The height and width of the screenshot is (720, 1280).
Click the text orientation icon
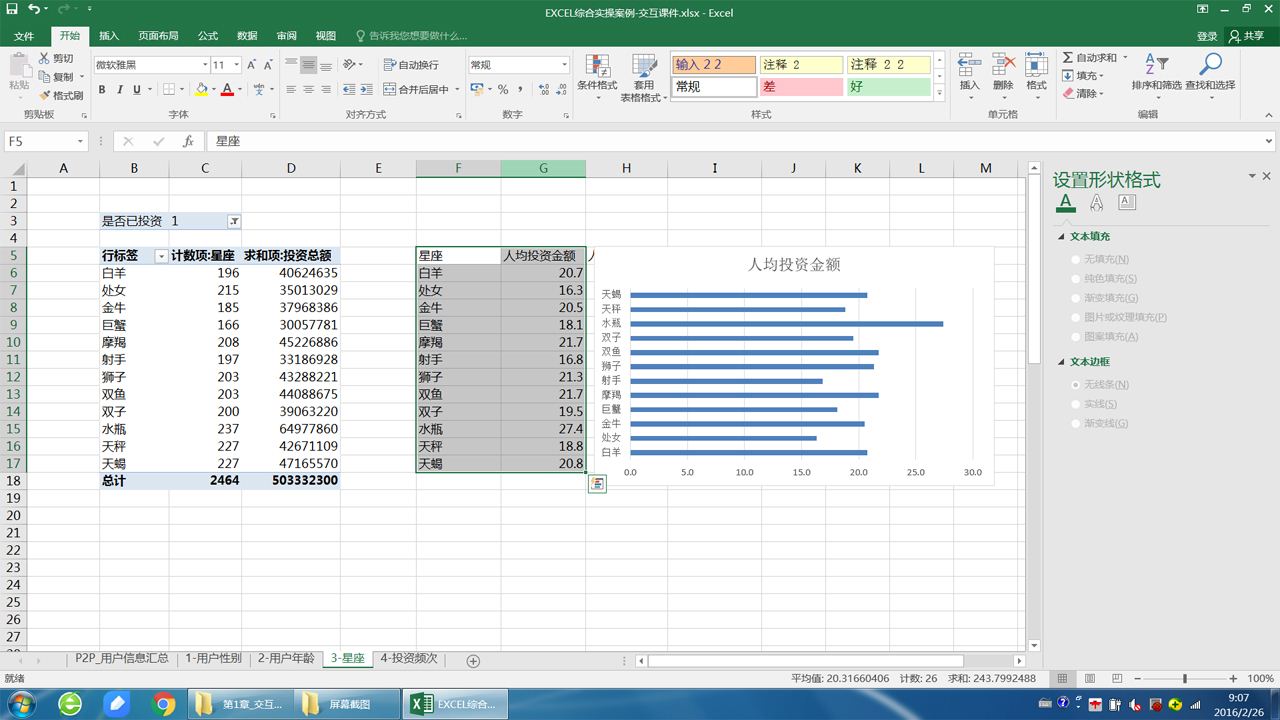(x=349, y=64)
